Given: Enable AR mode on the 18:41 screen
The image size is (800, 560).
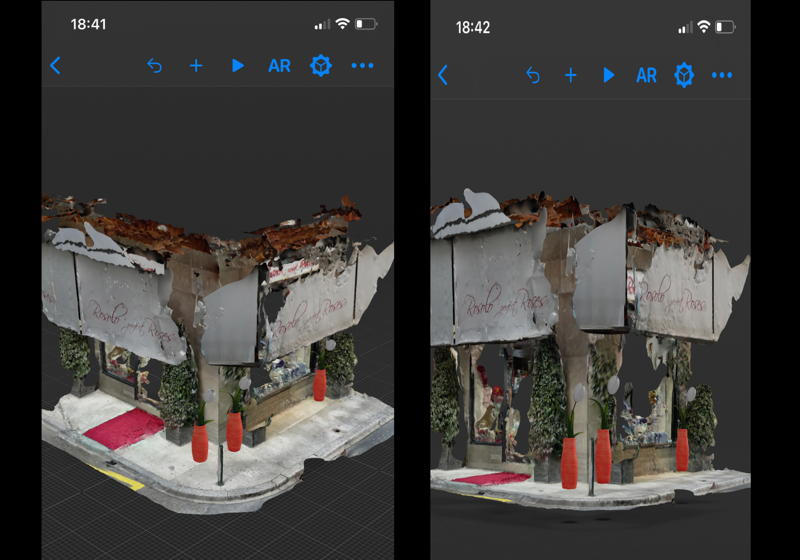Looking at the screenshot, I should pyautogui.click(x=279, y=66).
